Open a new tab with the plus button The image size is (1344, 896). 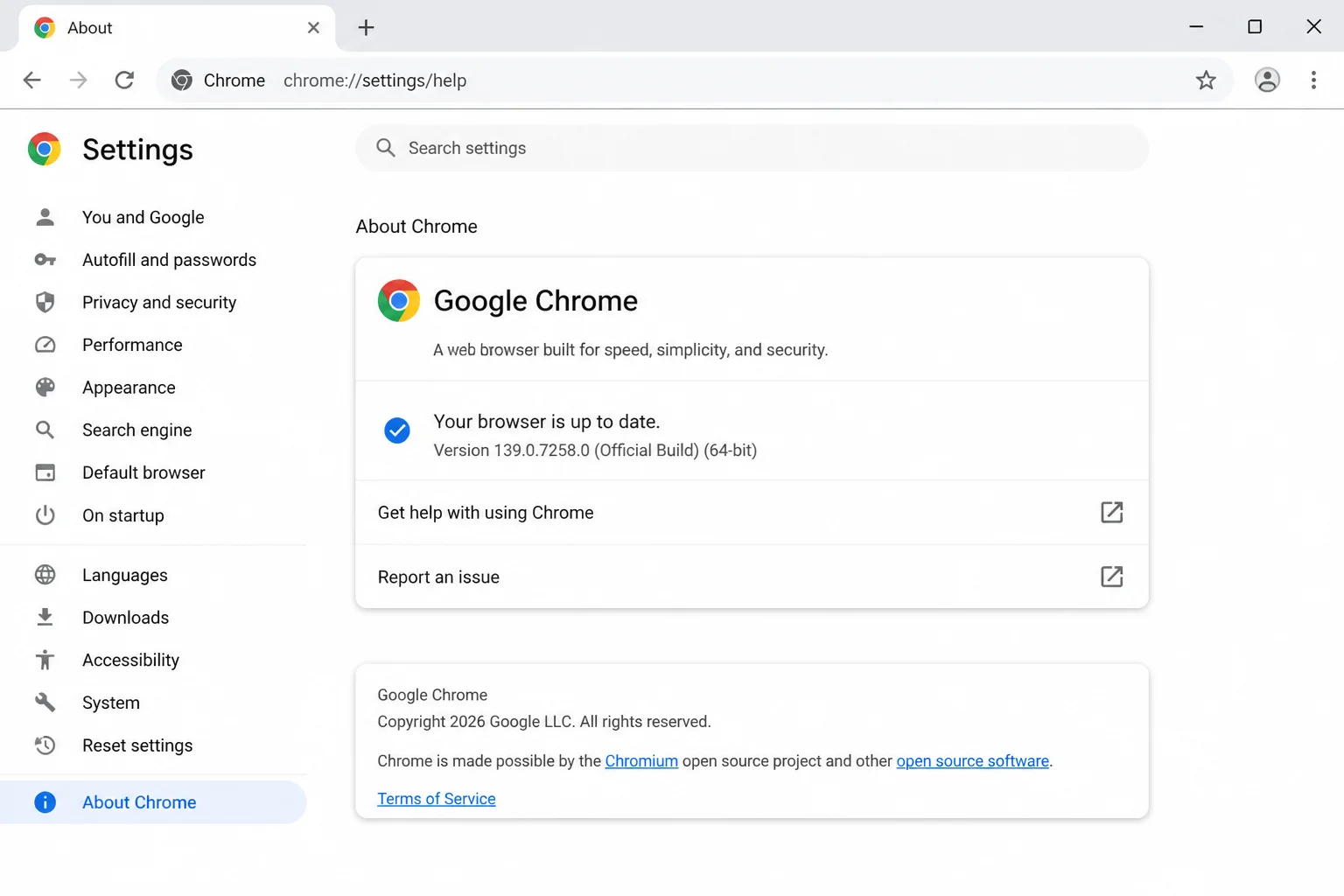(366, 28)
